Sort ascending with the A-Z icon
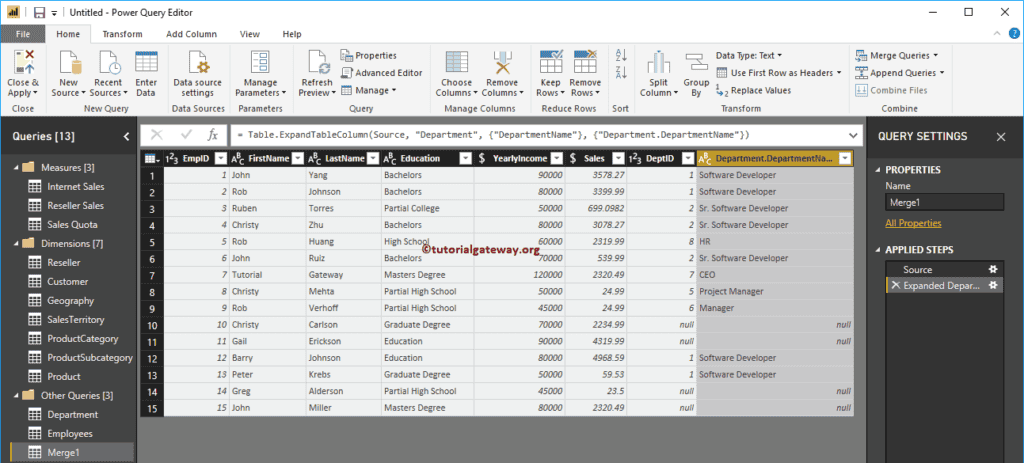1024x463 pixels. (621, 56)
